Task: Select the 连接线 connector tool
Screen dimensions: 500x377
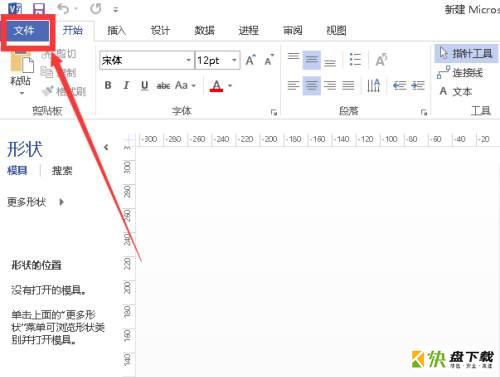Action: [460, 72]
